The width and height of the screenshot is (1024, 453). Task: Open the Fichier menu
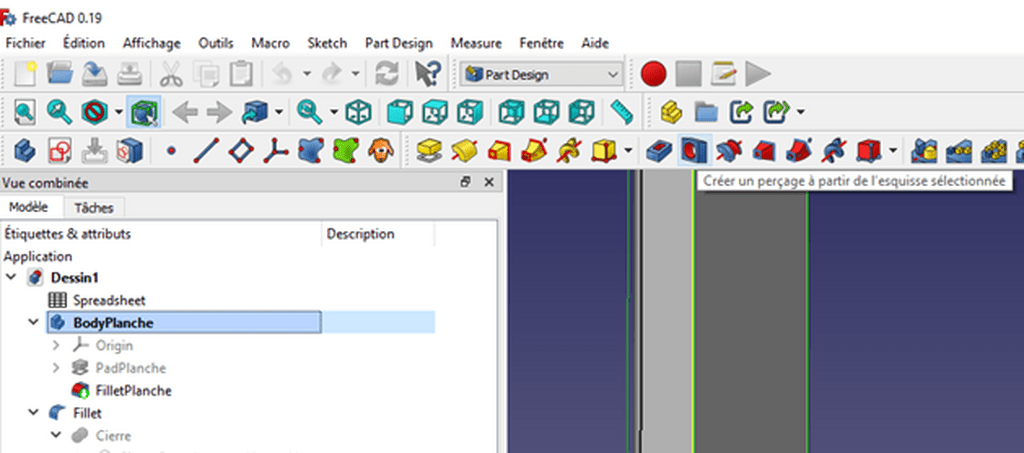point(25,43)
